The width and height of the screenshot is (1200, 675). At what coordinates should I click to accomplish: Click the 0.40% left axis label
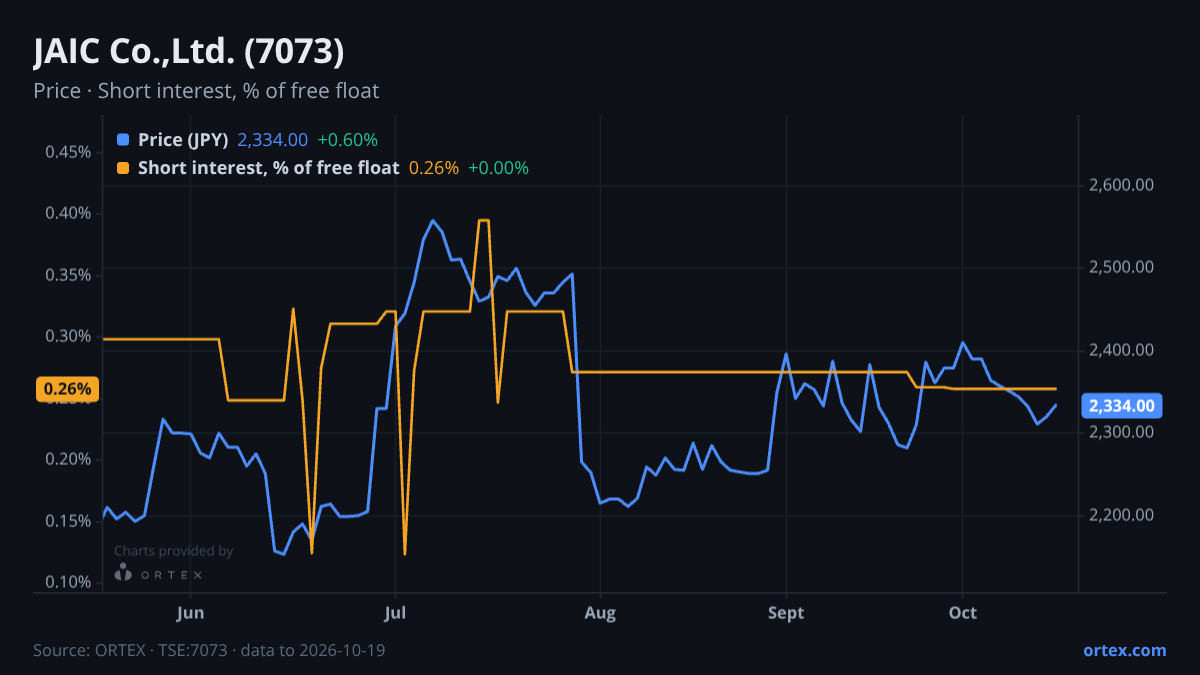point(68,213)
